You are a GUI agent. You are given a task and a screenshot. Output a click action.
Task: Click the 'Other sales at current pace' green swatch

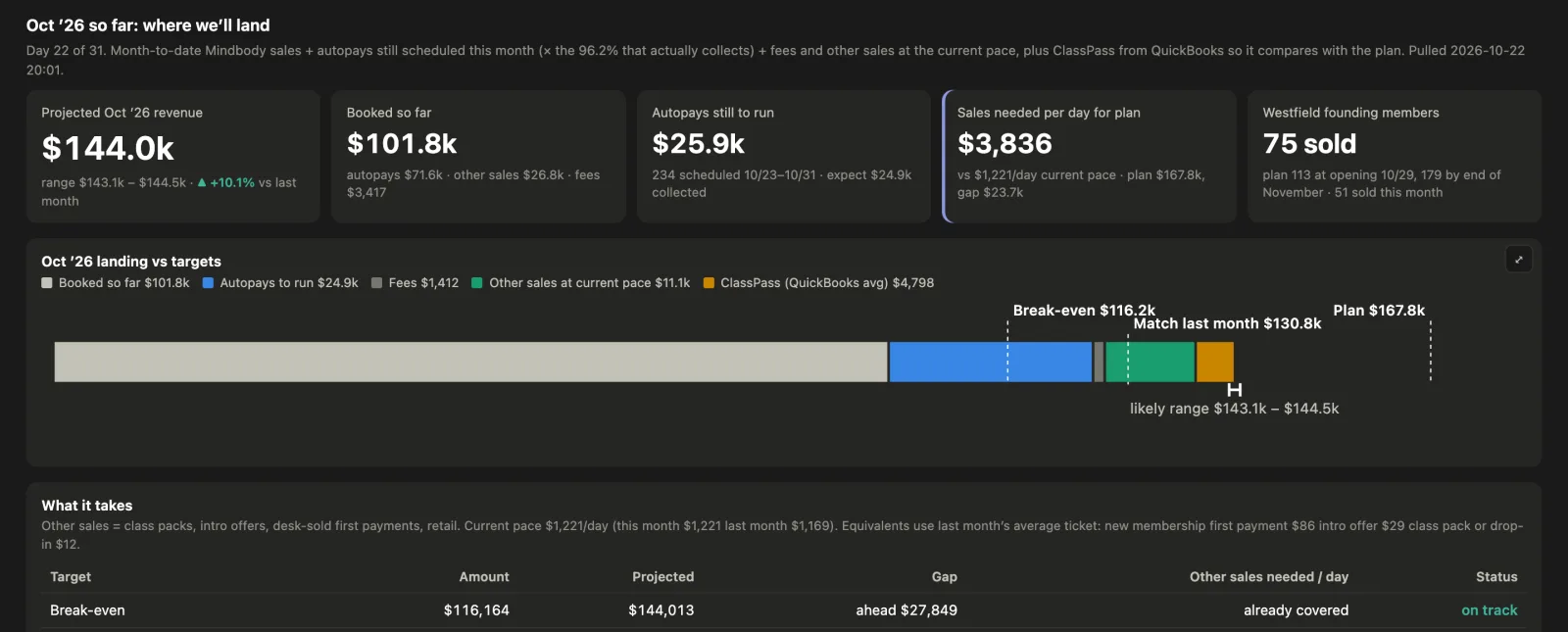tap(477, 283)
